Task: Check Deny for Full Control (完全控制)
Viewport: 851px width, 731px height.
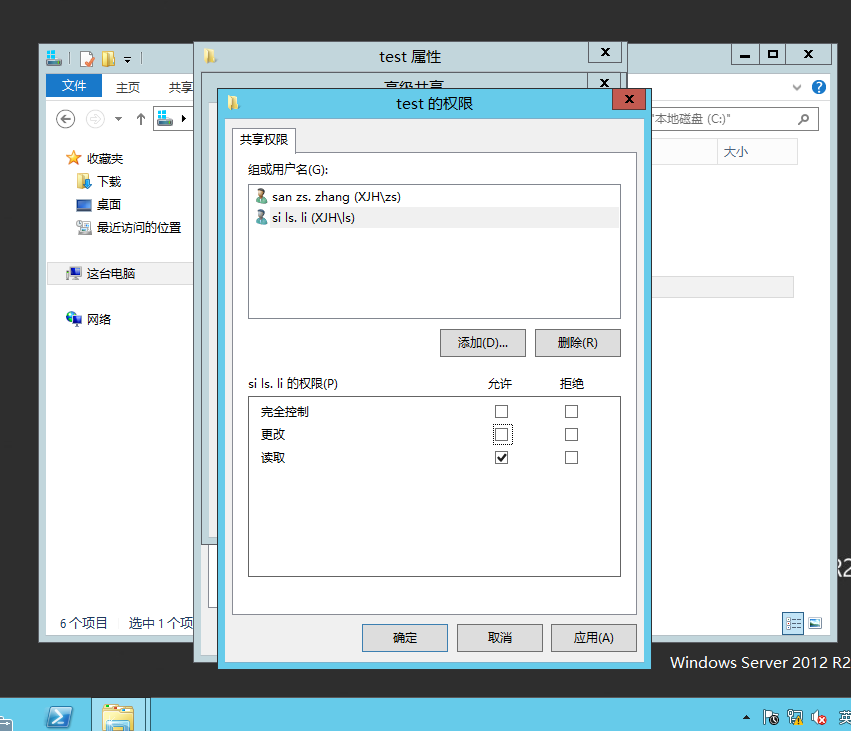Action: [571, 411]
